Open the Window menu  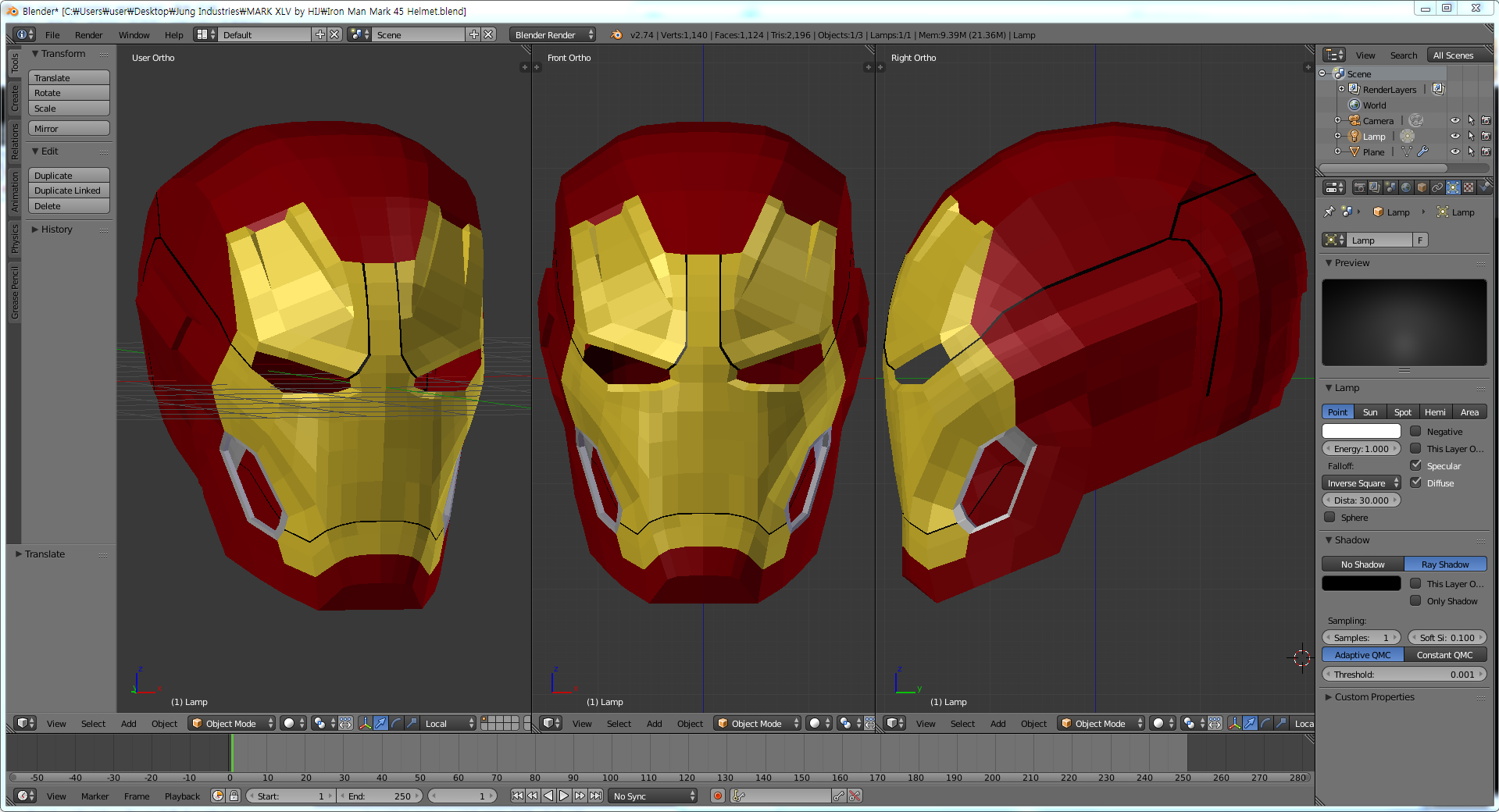click(134, 34)
